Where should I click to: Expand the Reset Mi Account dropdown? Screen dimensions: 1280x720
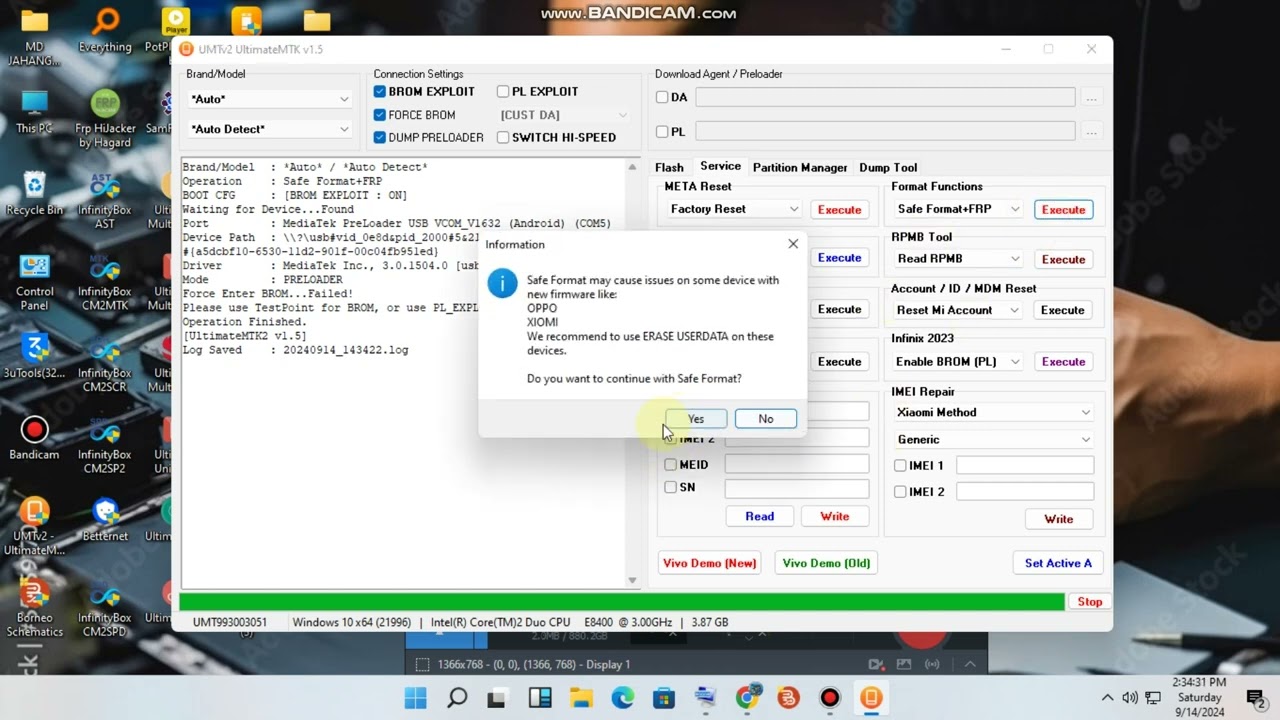click(958, 310)
